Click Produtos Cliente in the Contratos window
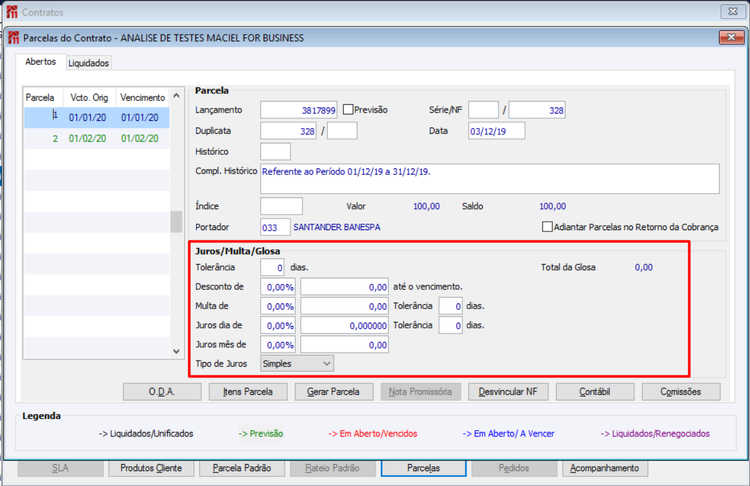The image size is (750, 486). tap(151, 468)
